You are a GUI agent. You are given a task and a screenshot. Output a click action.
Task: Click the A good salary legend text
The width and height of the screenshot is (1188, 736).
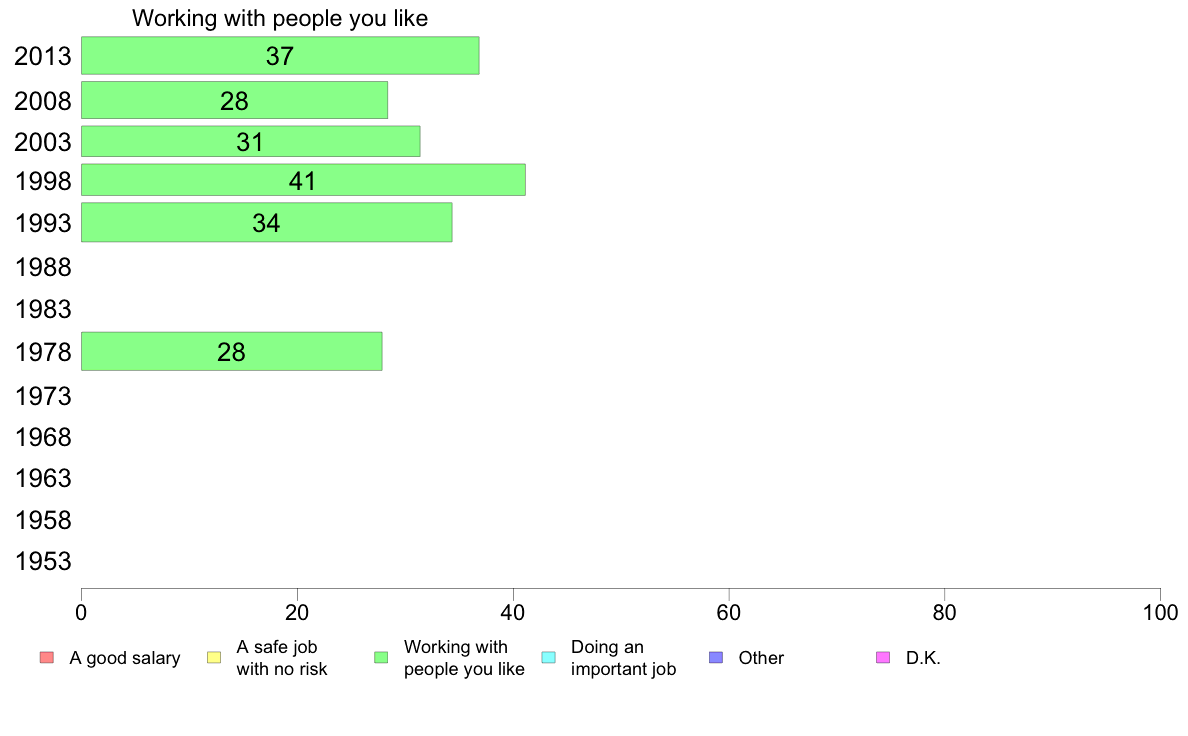point(125,658)
